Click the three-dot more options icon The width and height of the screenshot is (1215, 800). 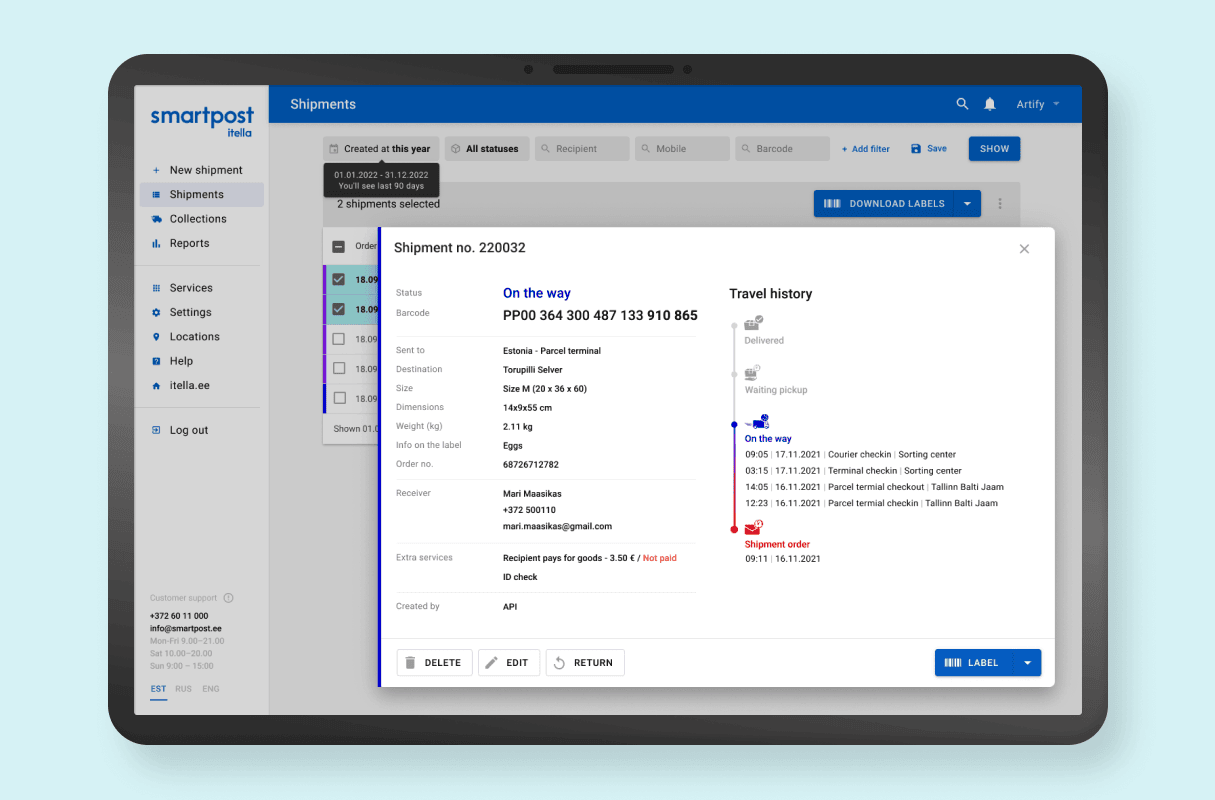point(1000,203)
